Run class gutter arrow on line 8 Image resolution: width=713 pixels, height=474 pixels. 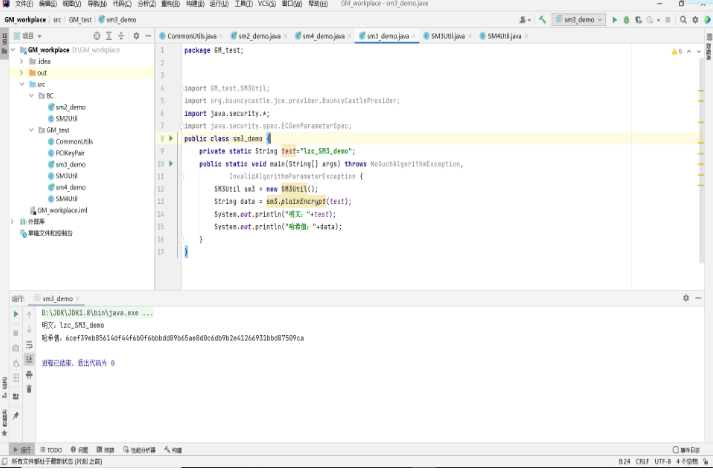[171, 138]
